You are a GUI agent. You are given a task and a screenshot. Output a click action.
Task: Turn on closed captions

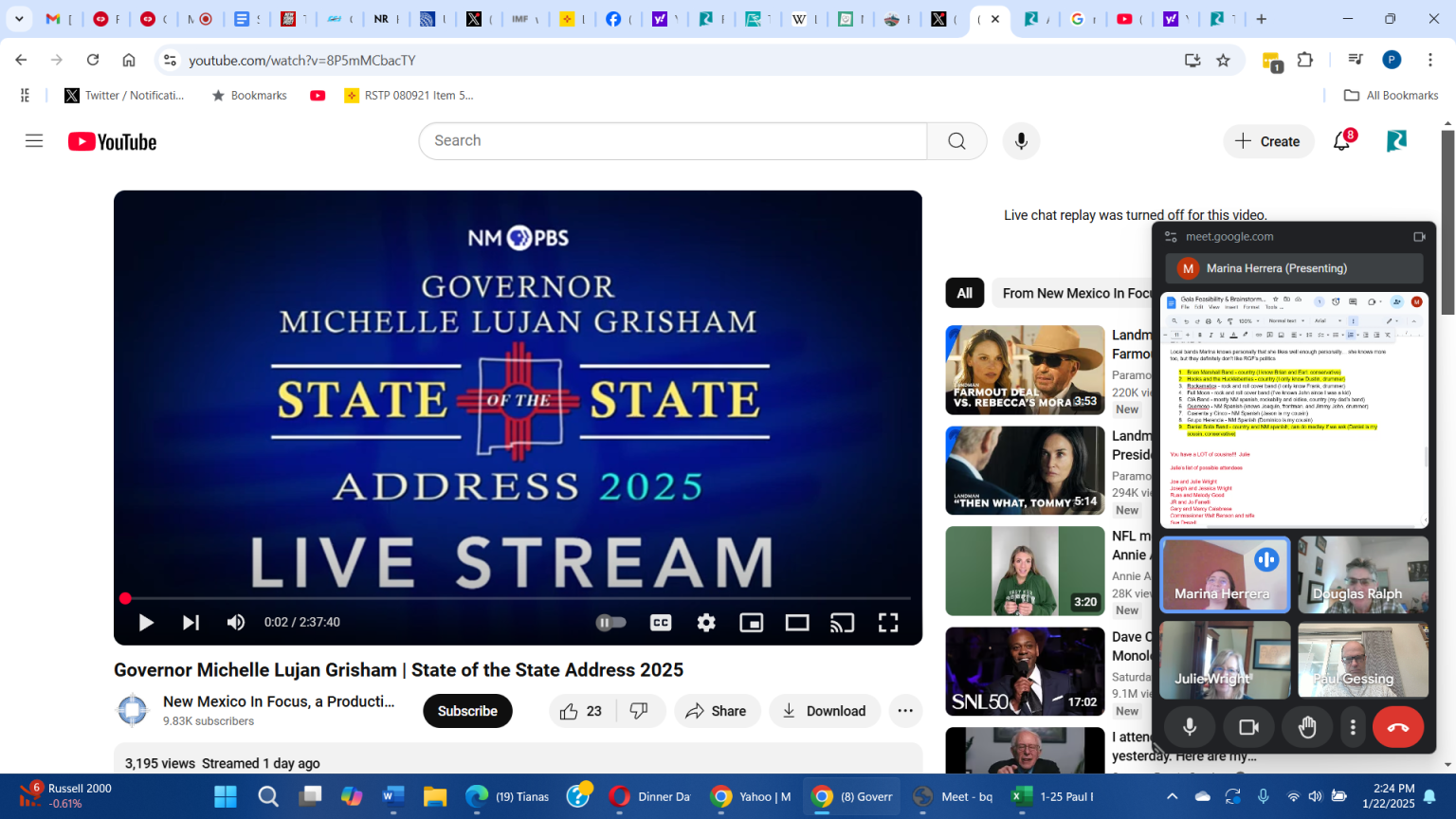[661, 623]
